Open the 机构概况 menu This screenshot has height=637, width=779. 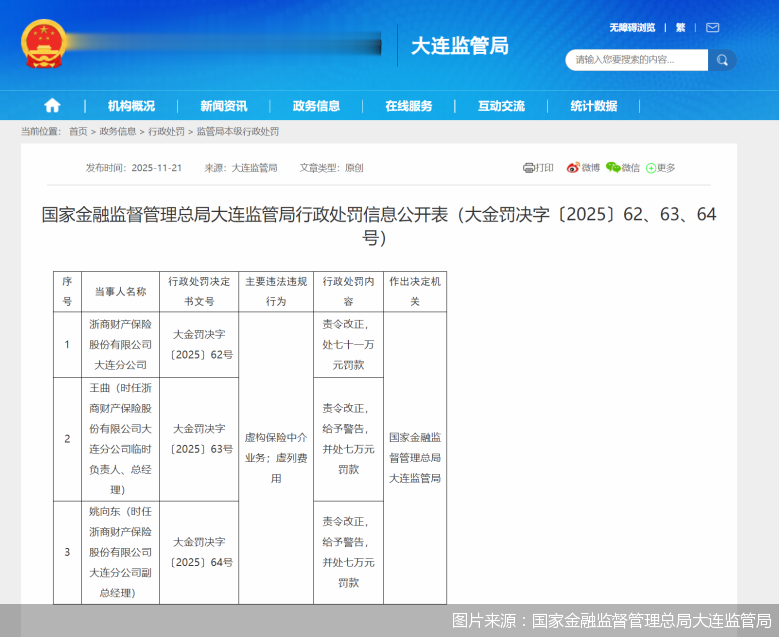point(131,106)
